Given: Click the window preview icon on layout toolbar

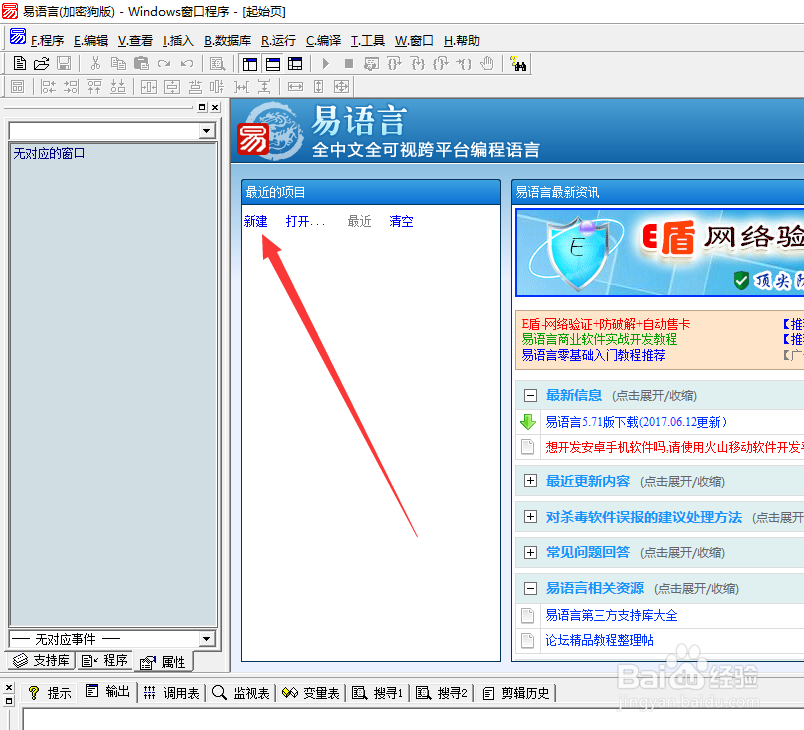Looking at the screenshot, I should pos(17,87).
